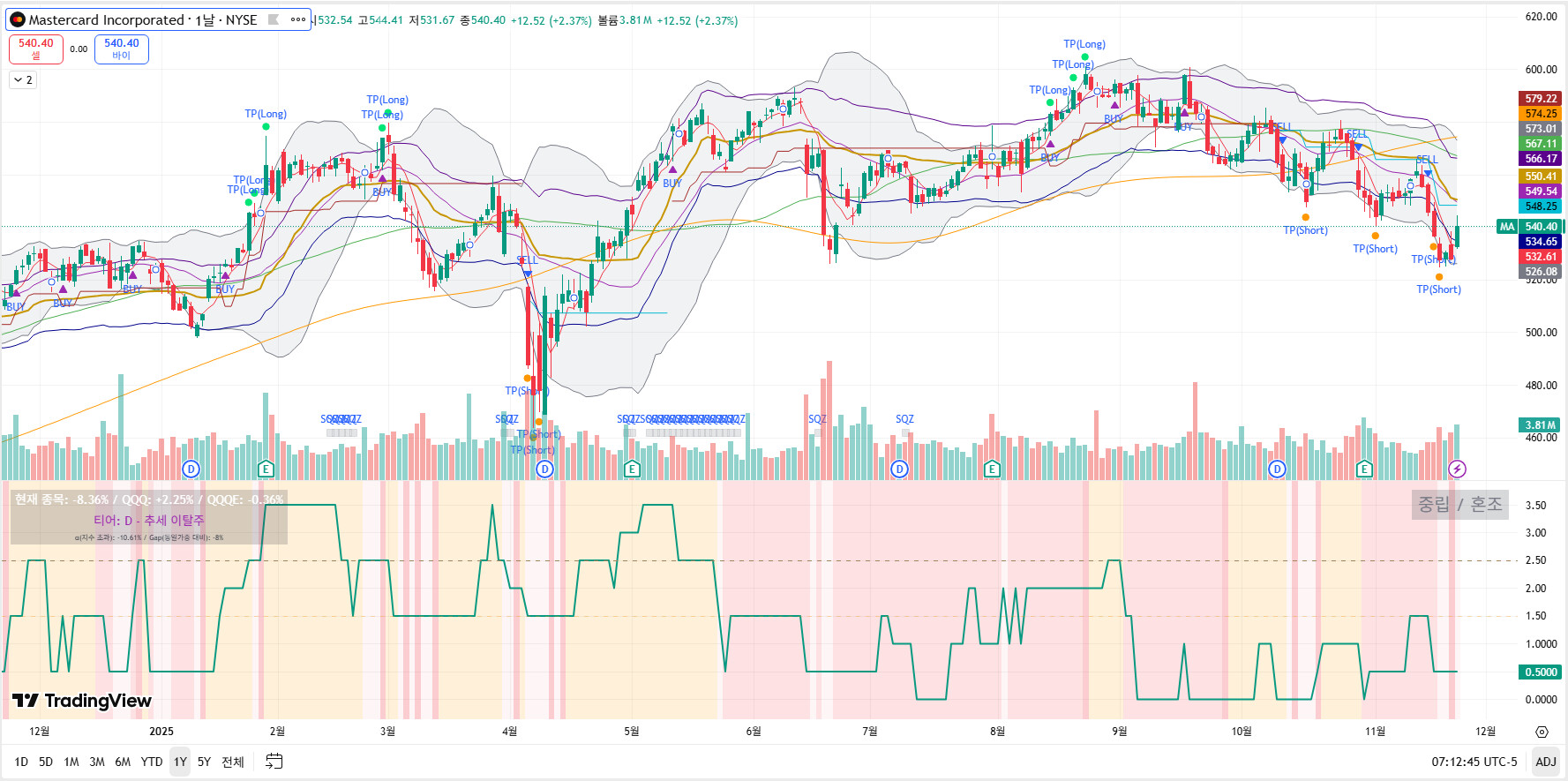Click the 526.08 gray price label

pyautogui.click(x=1541, y=272)
